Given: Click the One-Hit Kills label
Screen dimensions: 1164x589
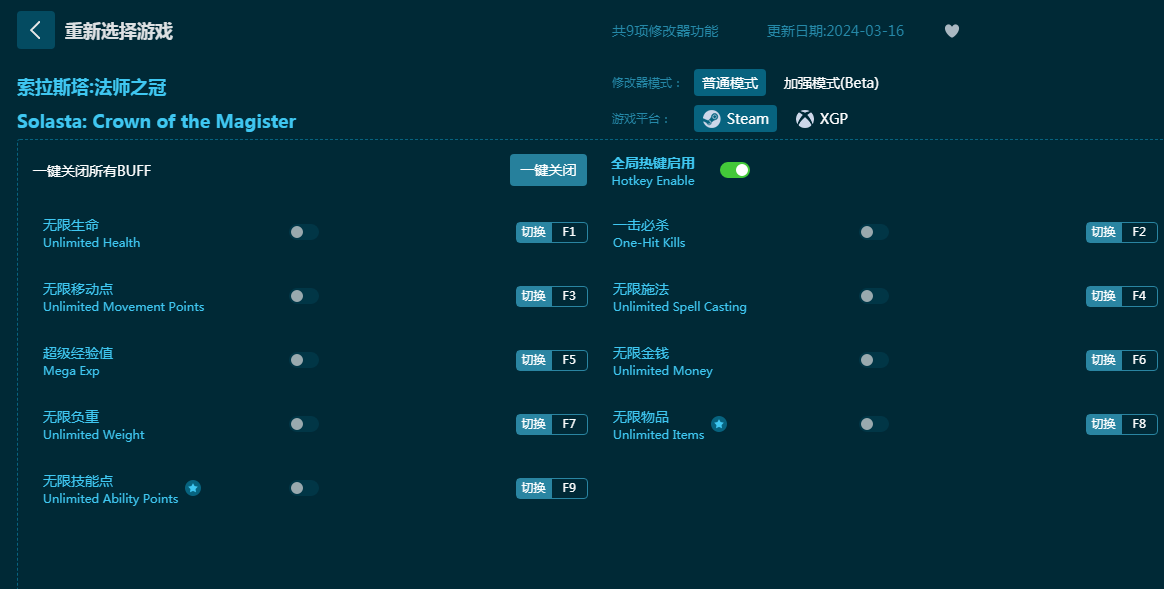Looking at the screenshot, I should (x=649, y=243).
